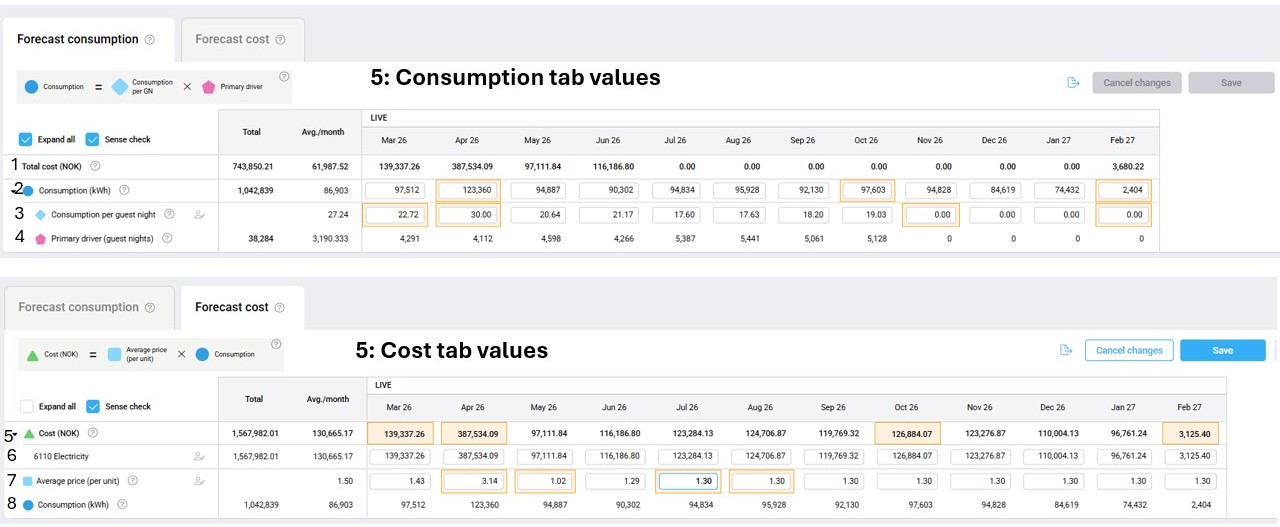The image size is (1280, 527).
Task: Click export icon beside the greyed-out Save button
Action: click(x=1073, y=82)
